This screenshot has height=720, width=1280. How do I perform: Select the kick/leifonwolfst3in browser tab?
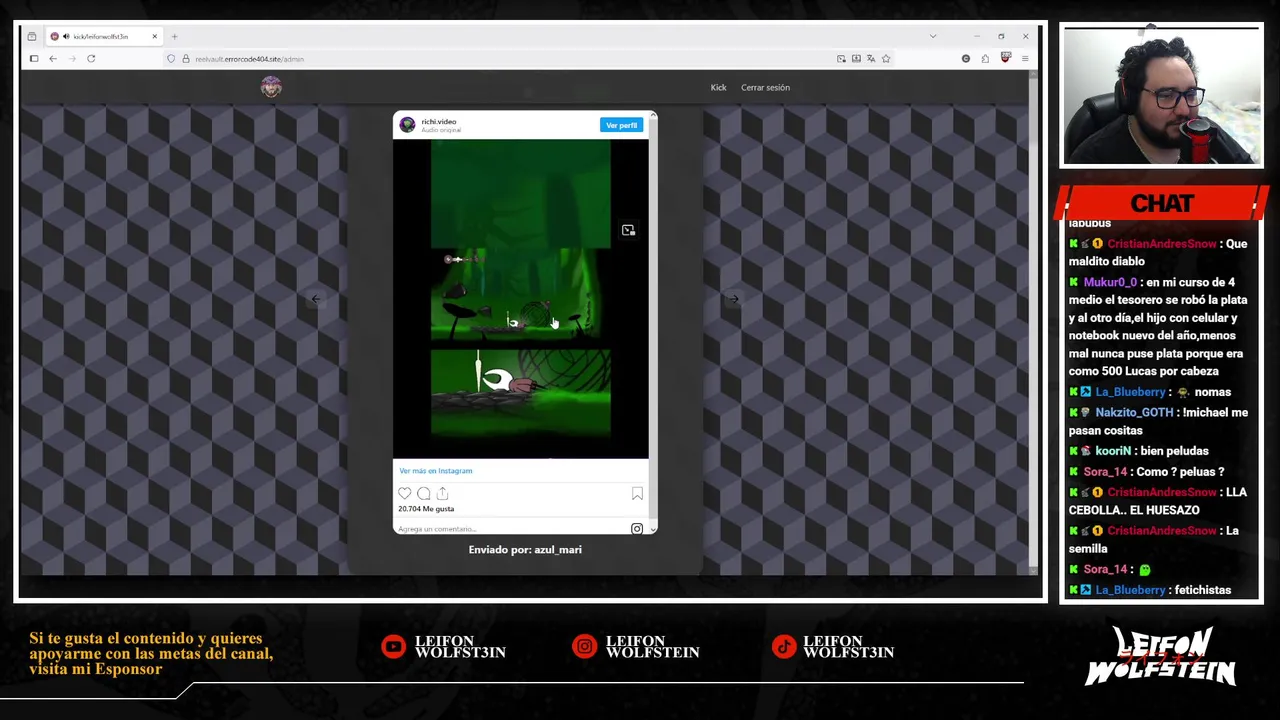[x=104, y=37]
